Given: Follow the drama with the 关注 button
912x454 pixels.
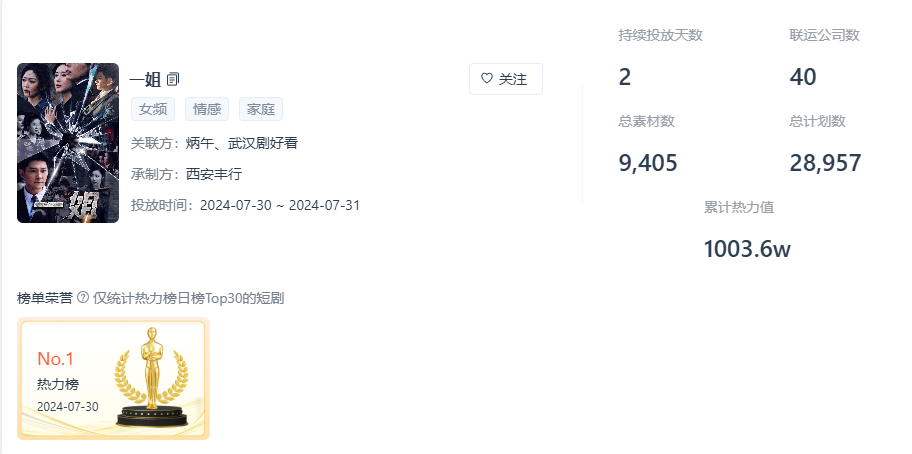Looking at the screenshot, I should coord(505,79).
